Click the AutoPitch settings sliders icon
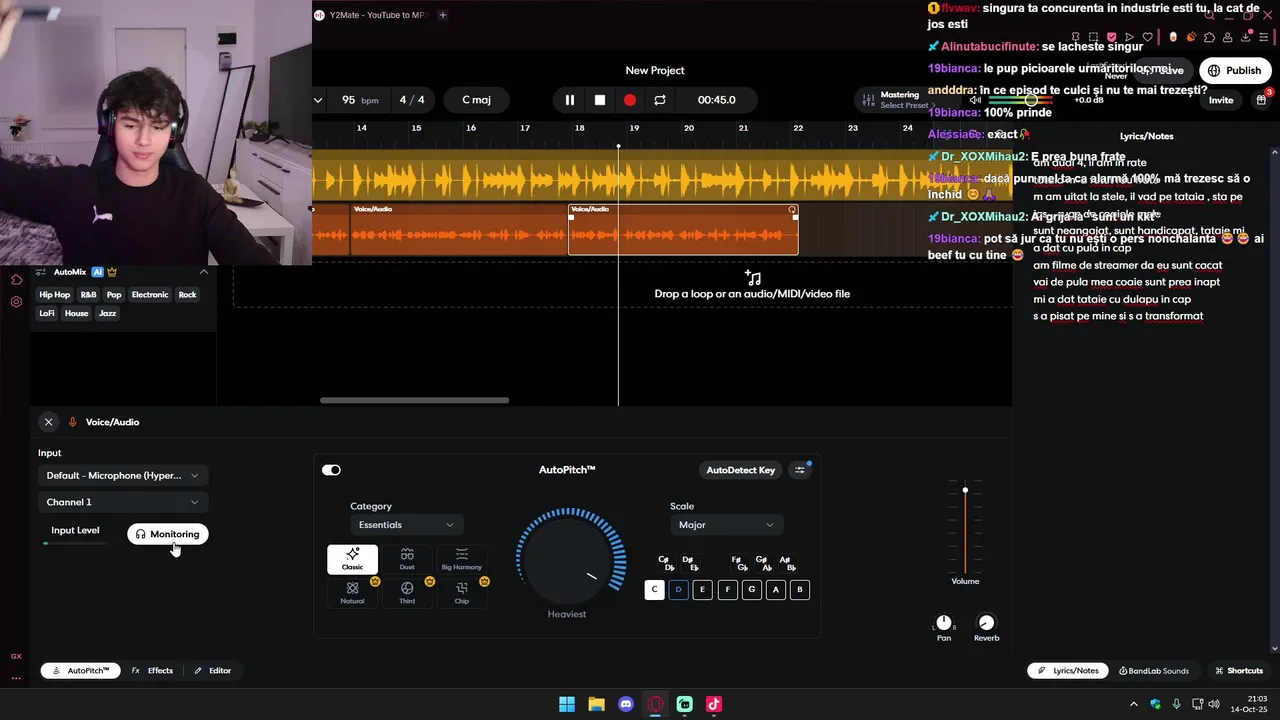 coord(800,470)
